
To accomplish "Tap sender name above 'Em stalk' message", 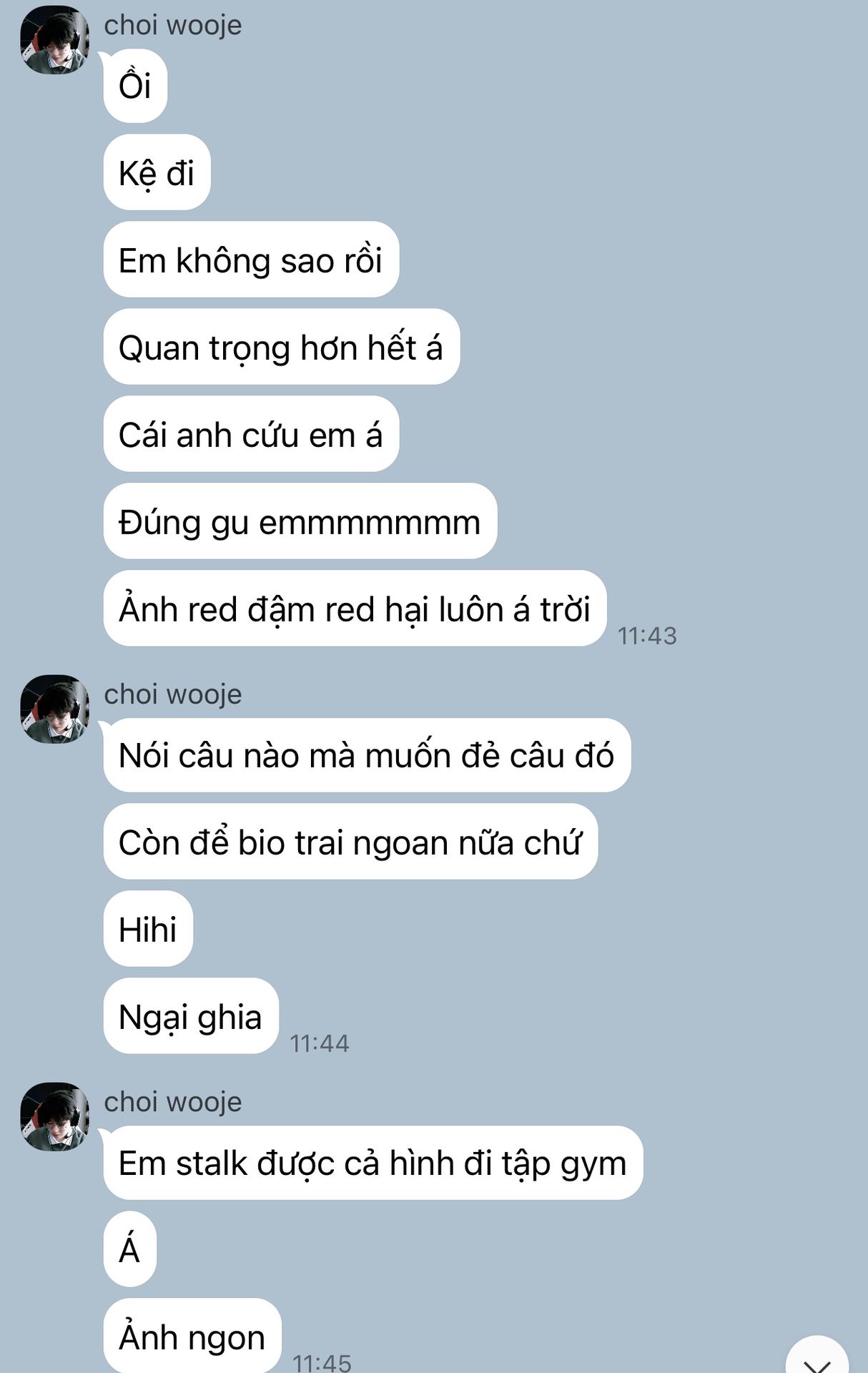I will pos(173,1102).
